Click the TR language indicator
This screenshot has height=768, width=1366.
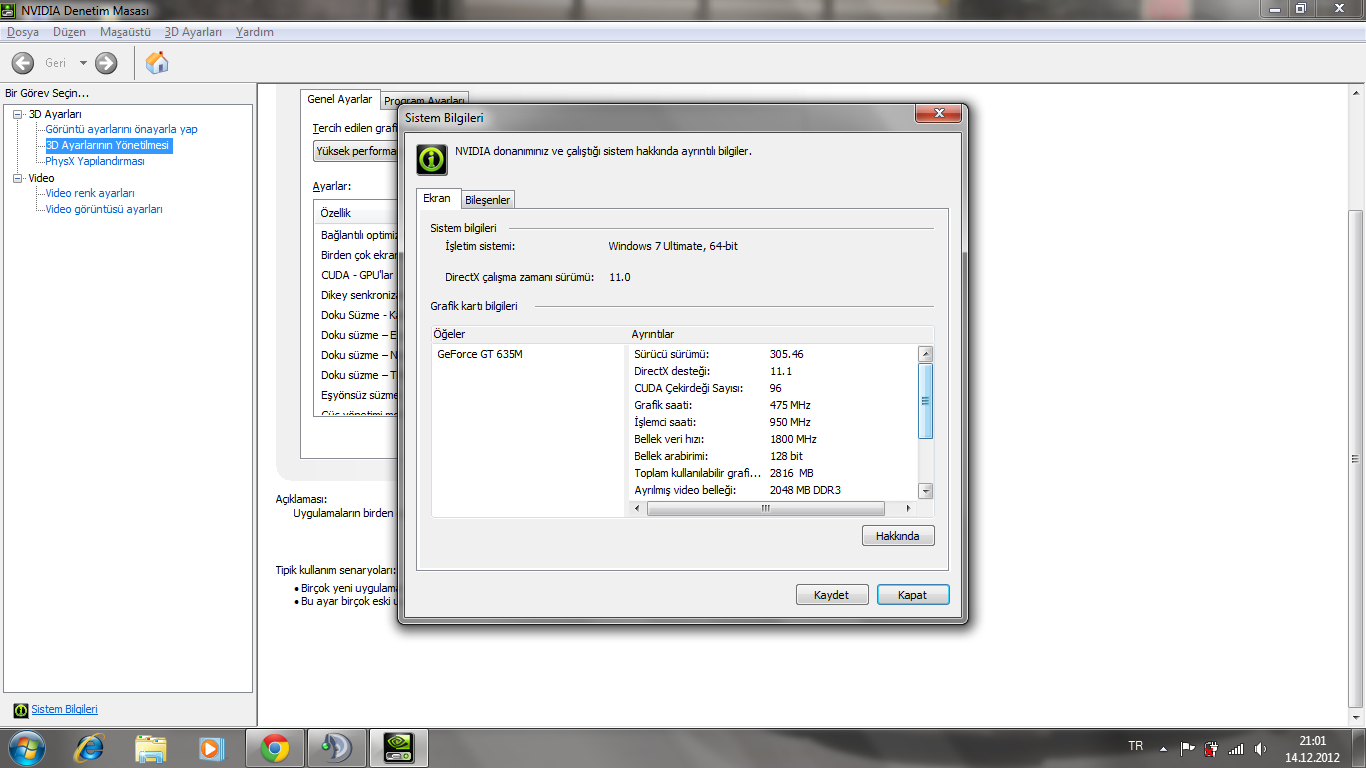click(x=1135, y=746)
